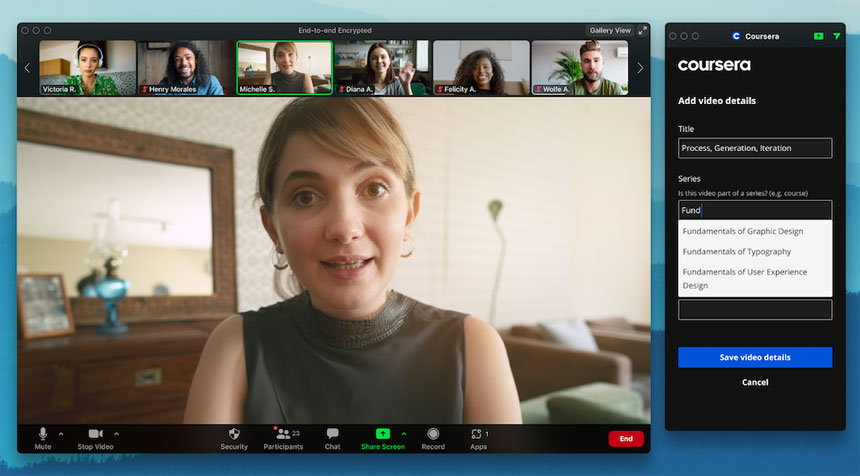This screenshot has width=860, height=476.
Task: Expand audio options arrow beside Mute
Action: (x=61, y=434)
